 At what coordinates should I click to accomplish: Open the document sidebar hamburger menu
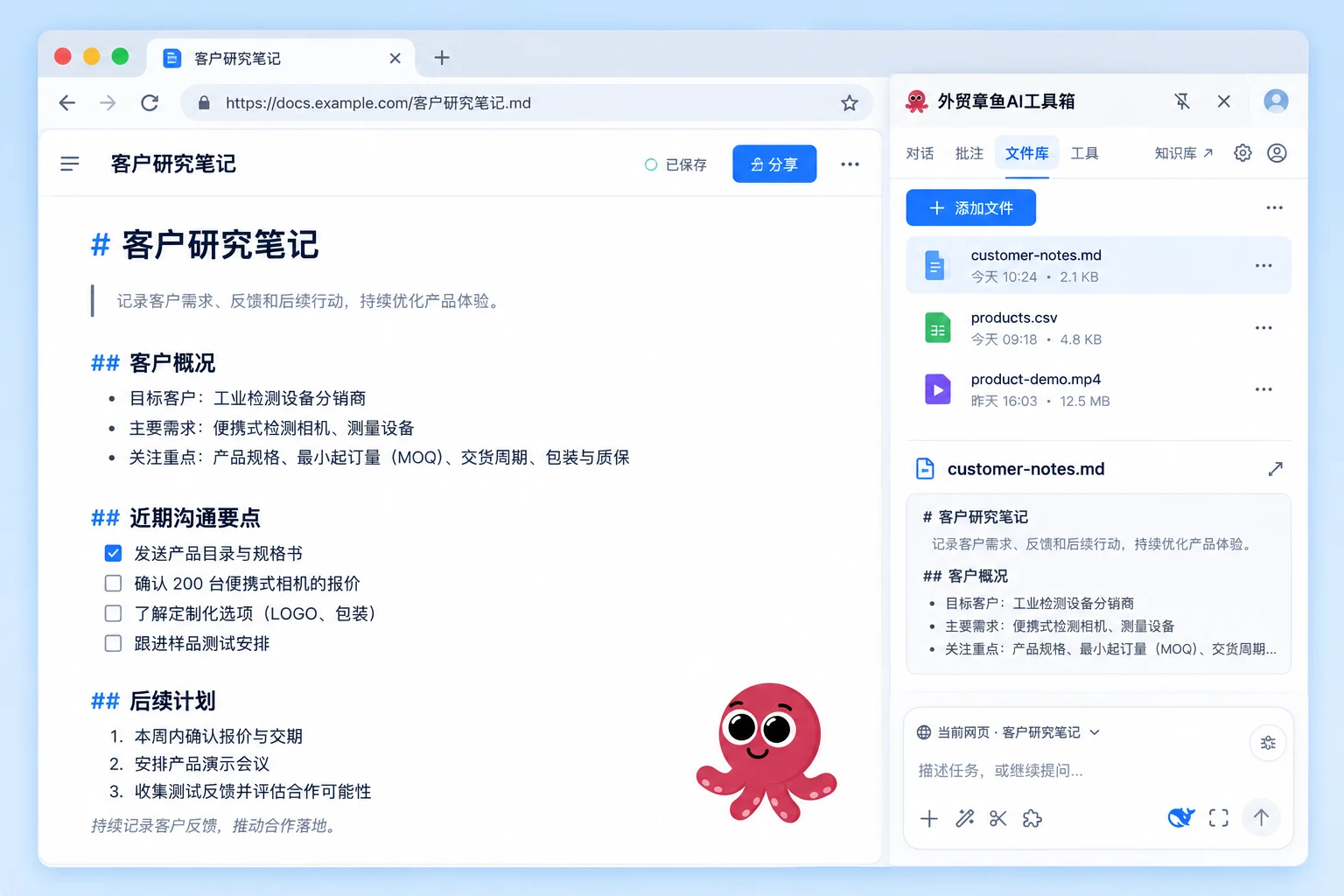[70, 164]
